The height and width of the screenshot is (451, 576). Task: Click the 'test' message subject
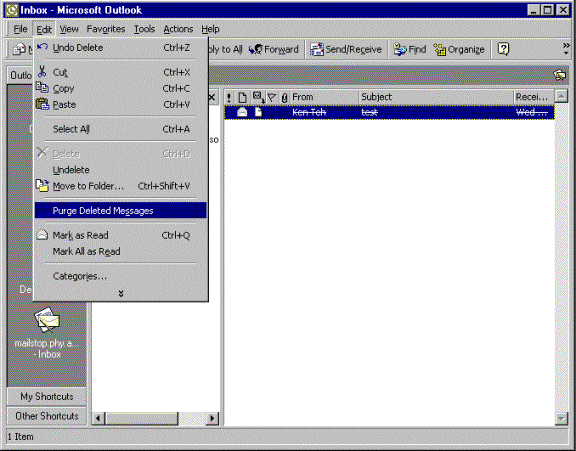click(369, 112)
